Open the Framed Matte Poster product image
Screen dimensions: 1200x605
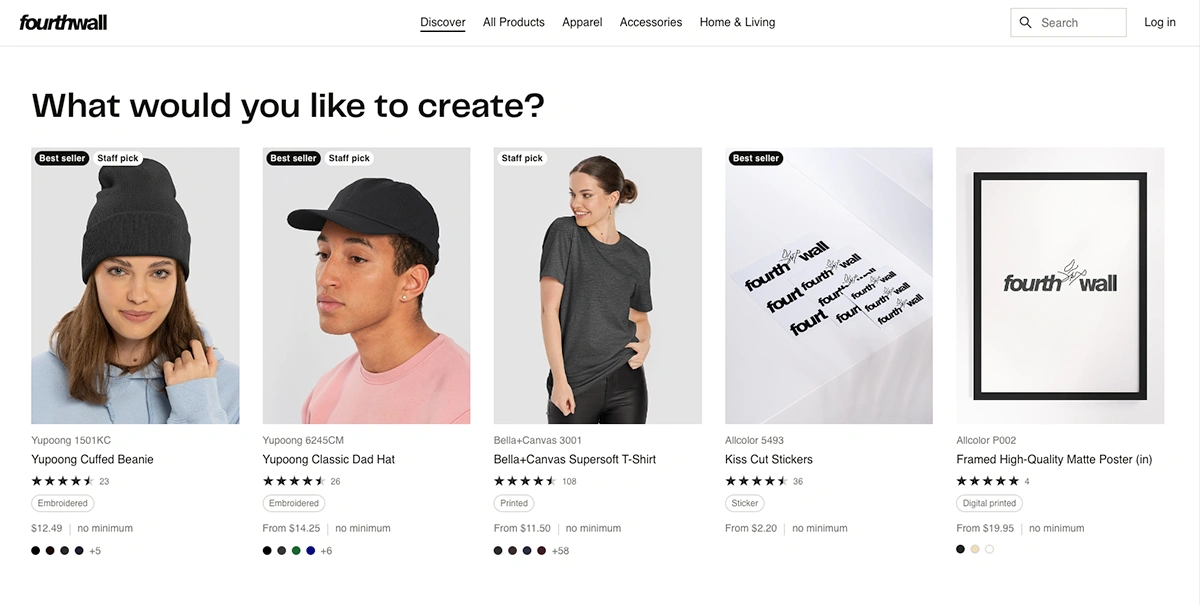tap(1060, 285)
